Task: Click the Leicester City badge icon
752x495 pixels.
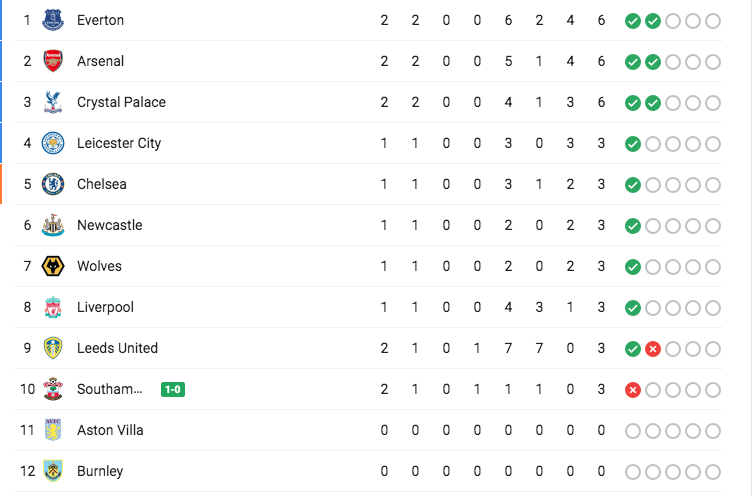Action: click(x=53, y=143)
